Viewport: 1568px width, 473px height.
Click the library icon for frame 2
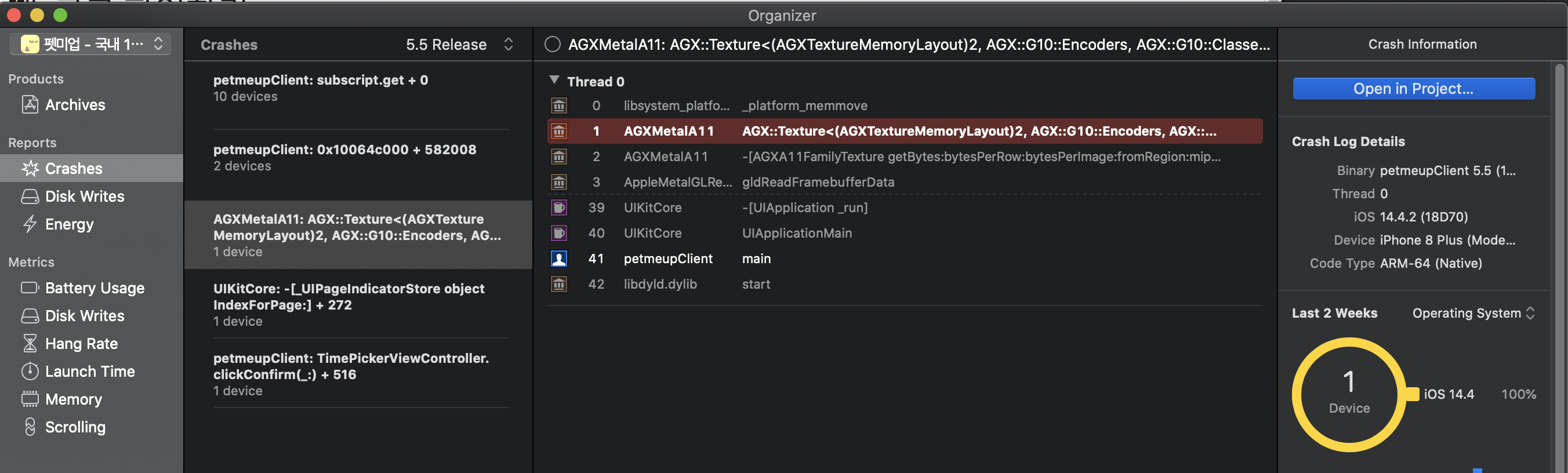559,157
